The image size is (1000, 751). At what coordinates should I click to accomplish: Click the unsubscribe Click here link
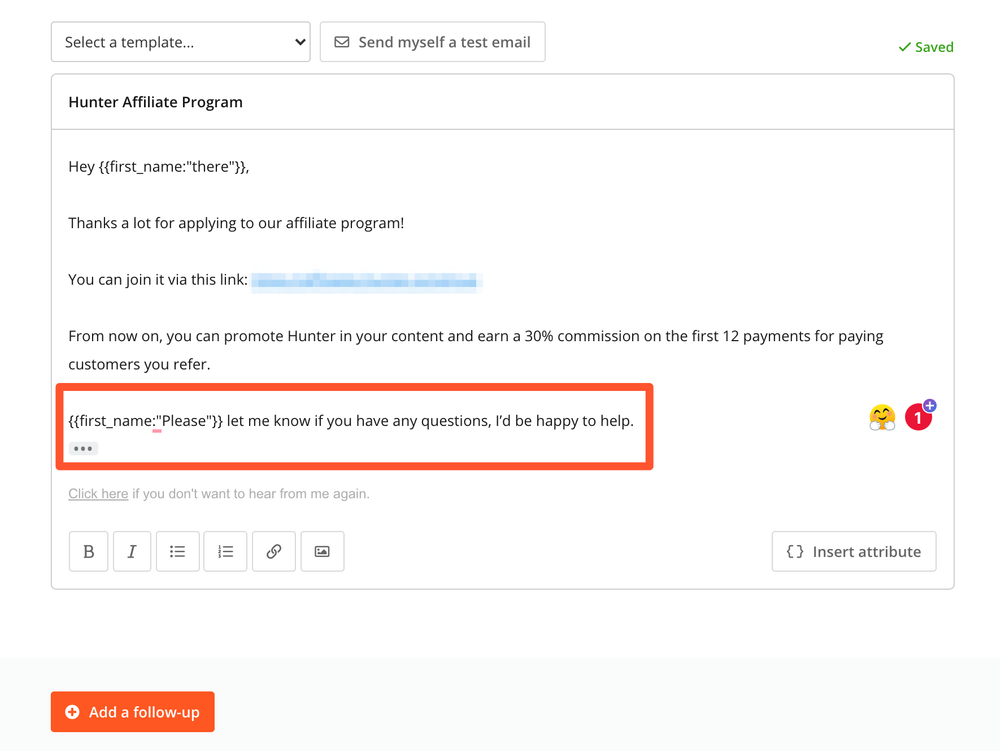[x=97, y=493]
